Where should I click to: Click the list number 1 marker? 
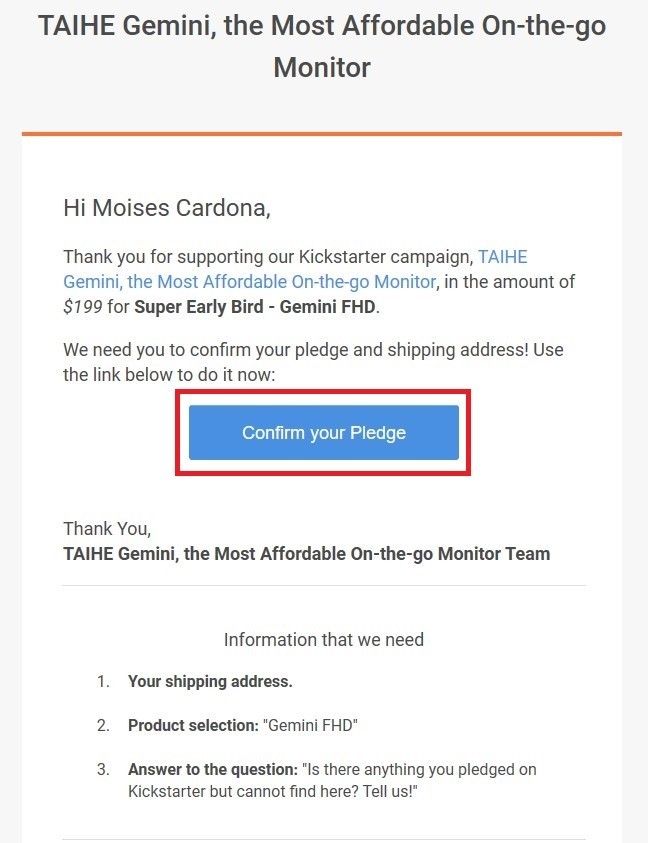(103, 682)
